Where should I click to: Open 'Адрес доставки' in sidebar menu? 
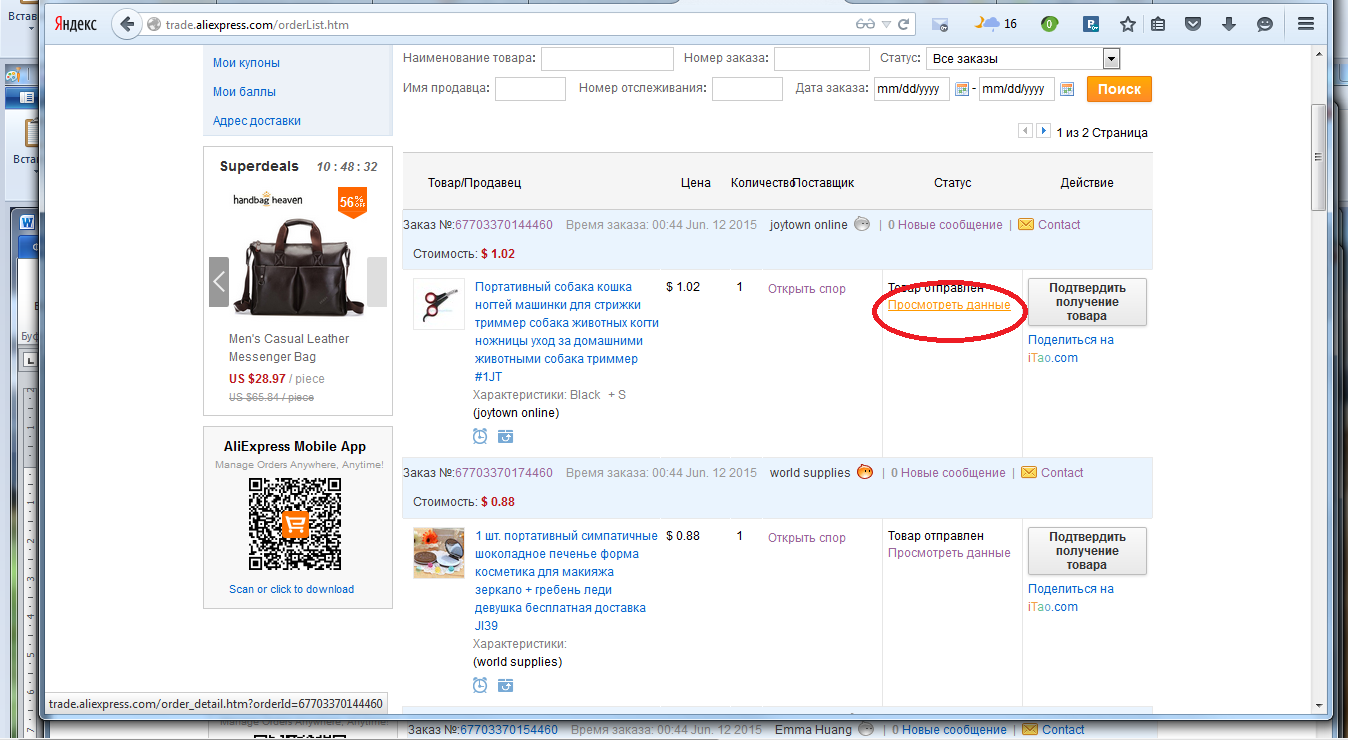click(257, 121)
